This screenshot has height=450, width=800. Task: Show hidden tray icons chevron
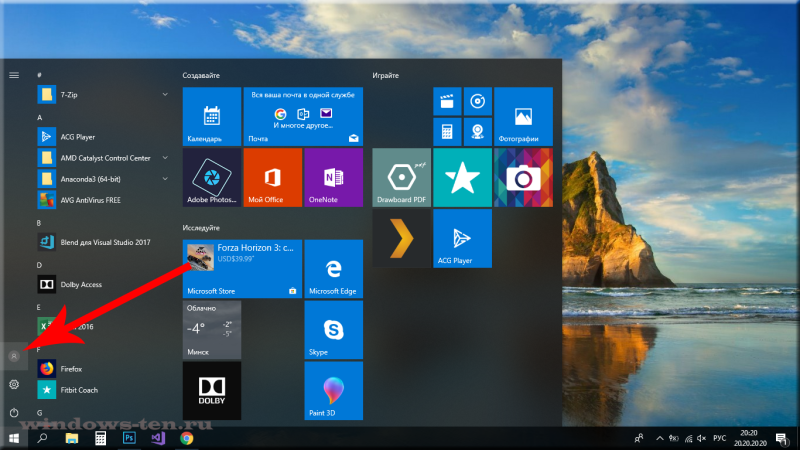point(659,438)
